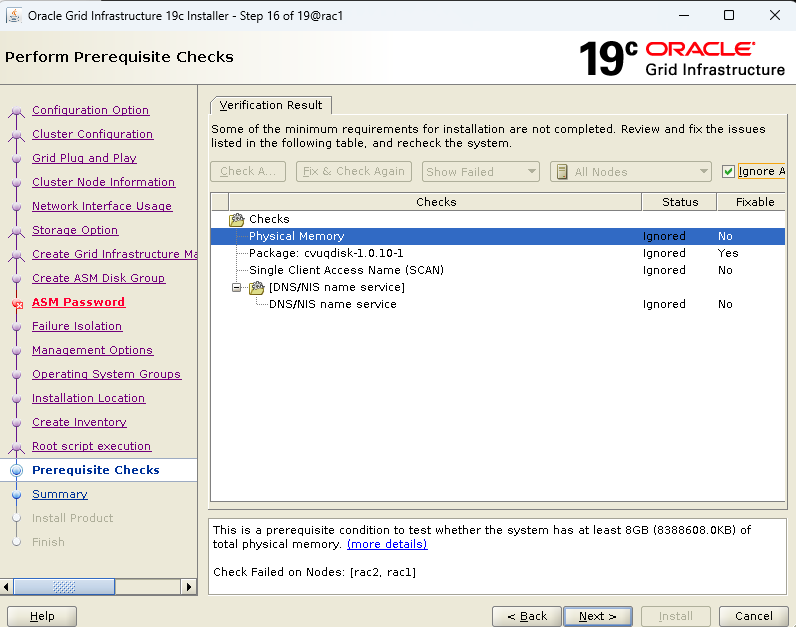796x627 pixels.
Task: Select the DNS/NIS name service child row
Action: tap(498, 304)
